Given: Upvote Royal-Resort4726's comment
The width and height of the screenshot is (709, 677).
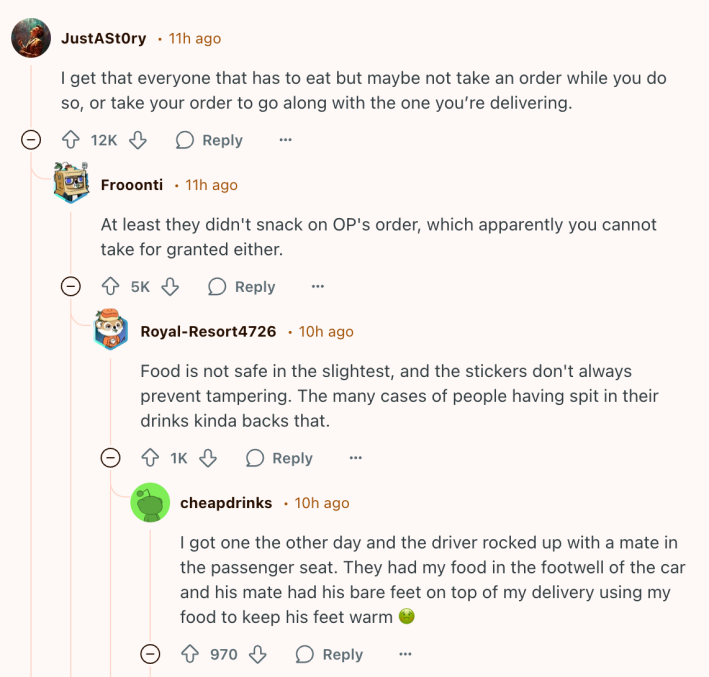Looking at the screenshot, I should (150, 458).
